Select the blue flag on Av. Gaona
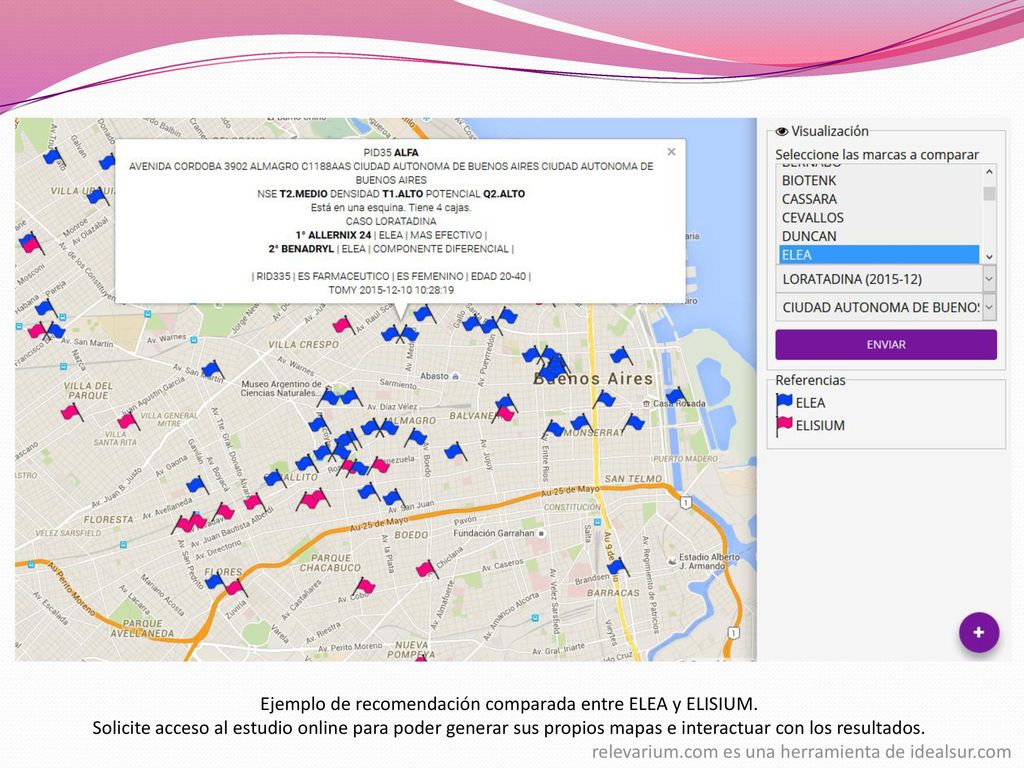Viewport: 1024px width, 768px height. pyautogui.click(x=196, y=485)
